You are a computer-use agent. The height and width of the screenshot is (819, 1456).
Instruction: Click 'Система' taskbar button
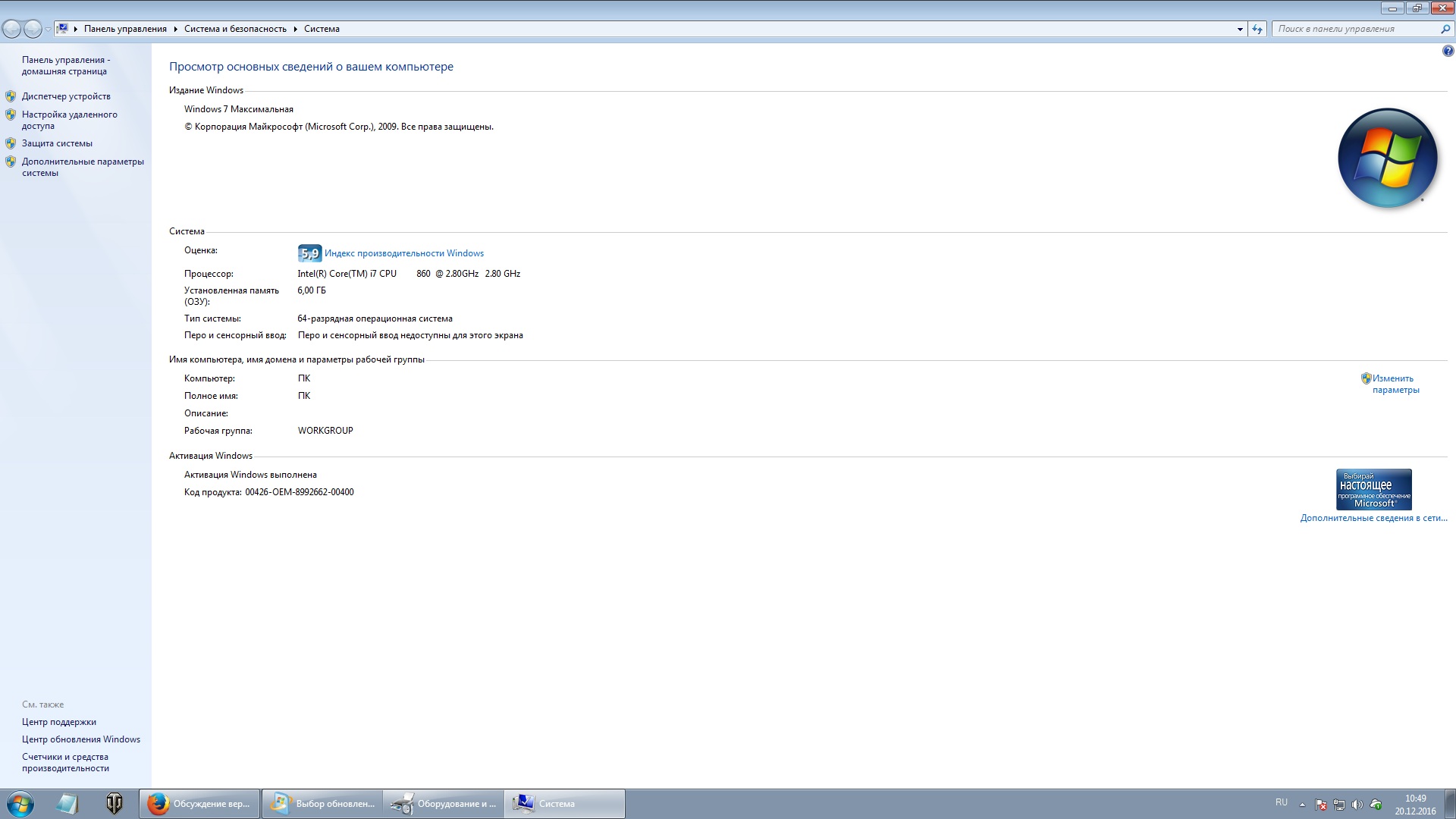point(565,804)
